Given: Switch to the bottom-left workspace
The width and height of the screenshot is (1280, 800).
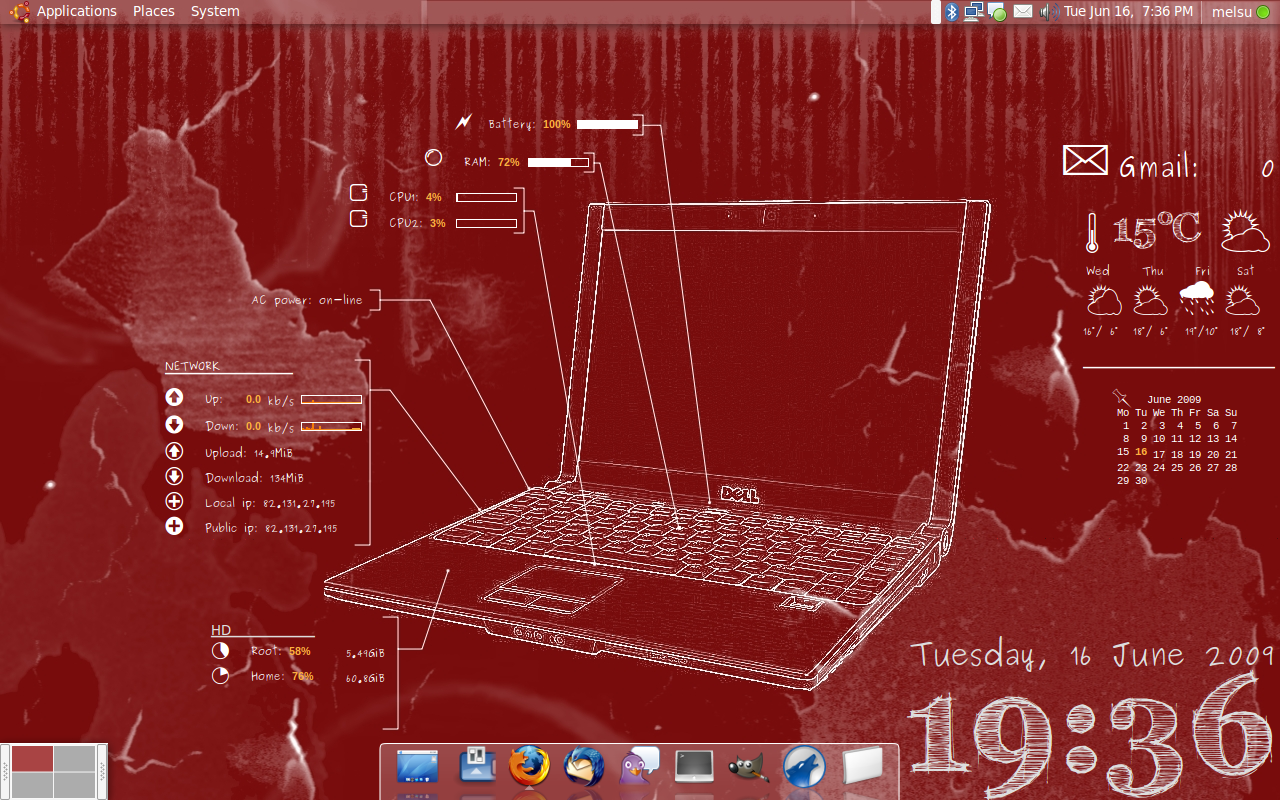Looking at the screenshot, I should [x=31, y=785].
